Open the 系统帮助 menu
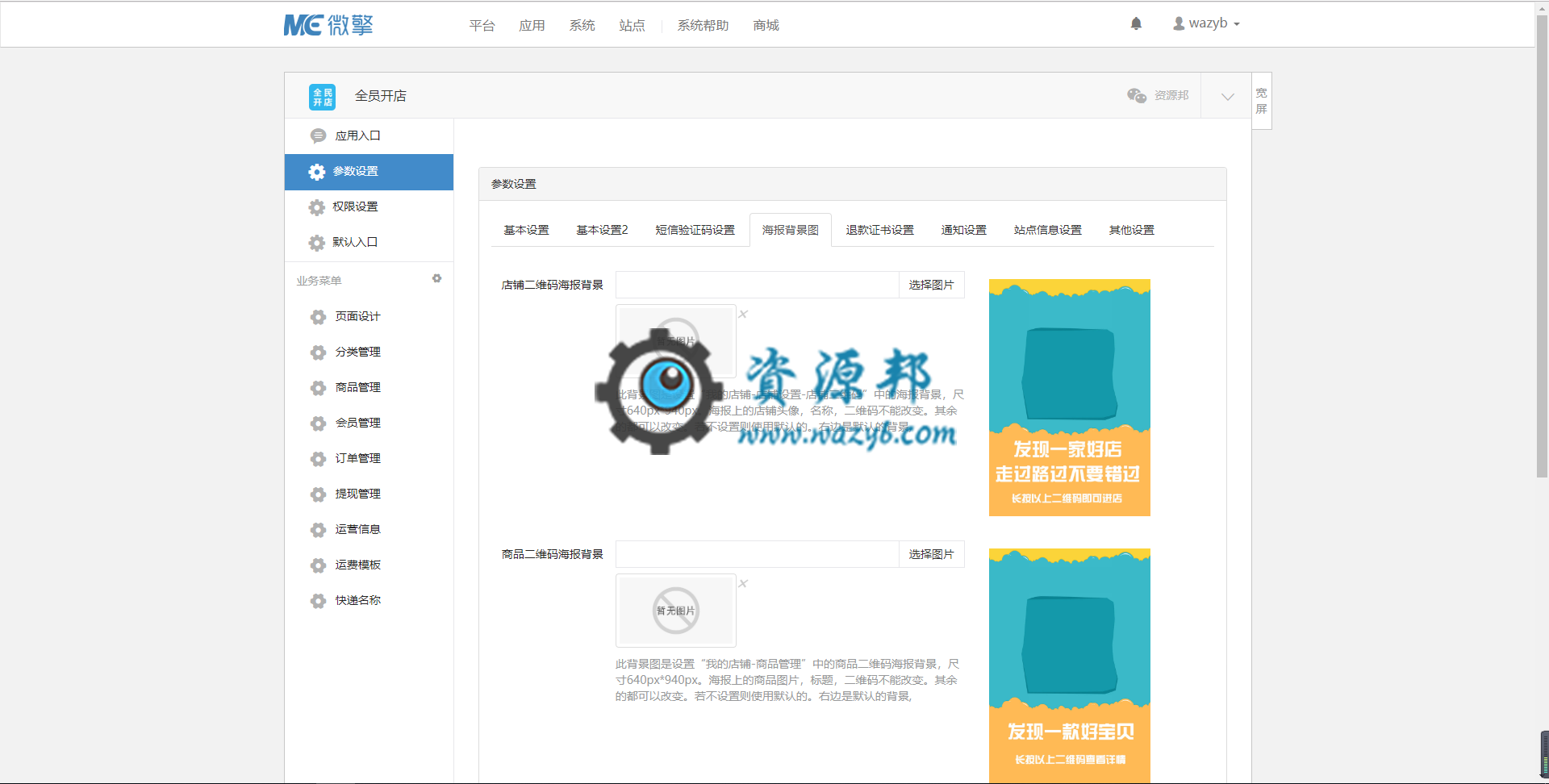 pos(703,26)
